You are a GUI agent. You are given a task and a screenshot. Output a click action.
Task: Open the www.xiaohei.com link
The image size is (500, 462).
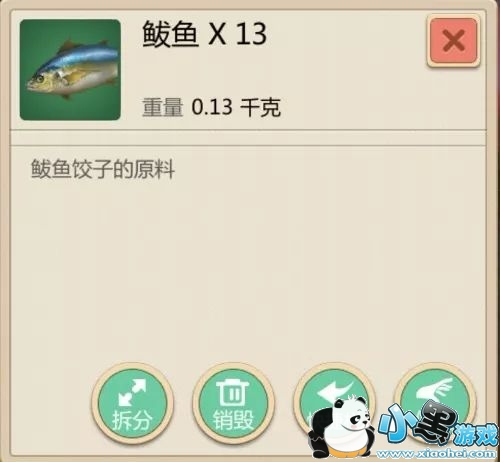click(x=436, y=453)
